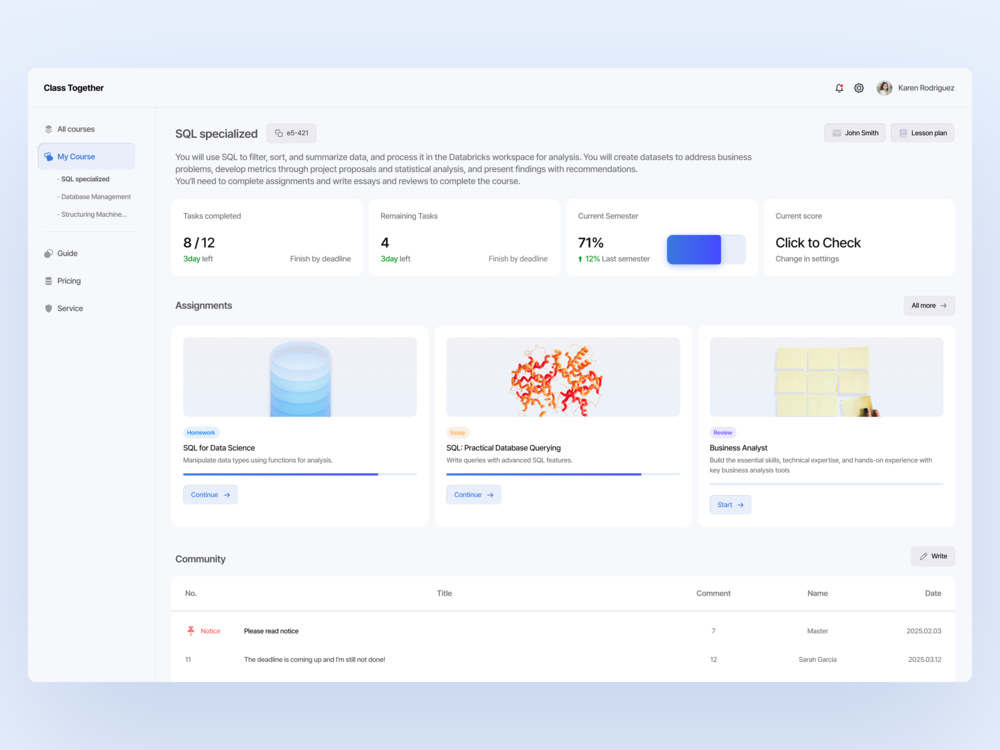This screenshot has height=750, width=1000.
Task: Open the blue database cylinder thumbnail
Action: pyautogui.click(x=300, y=377)
